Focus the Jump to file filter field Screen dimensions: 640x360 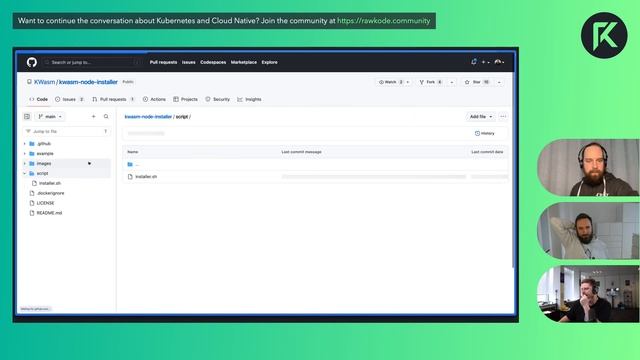pyautogui.click(x=67, y=131)
